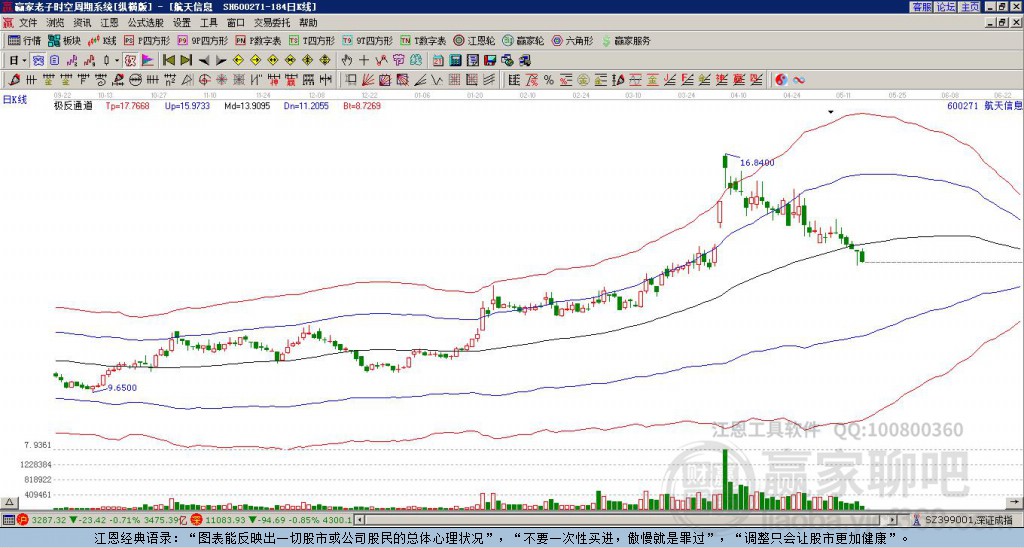Screen dimensions: 1024x548
Task: Open the calculator tool
Action: click(x=456, y=61)
